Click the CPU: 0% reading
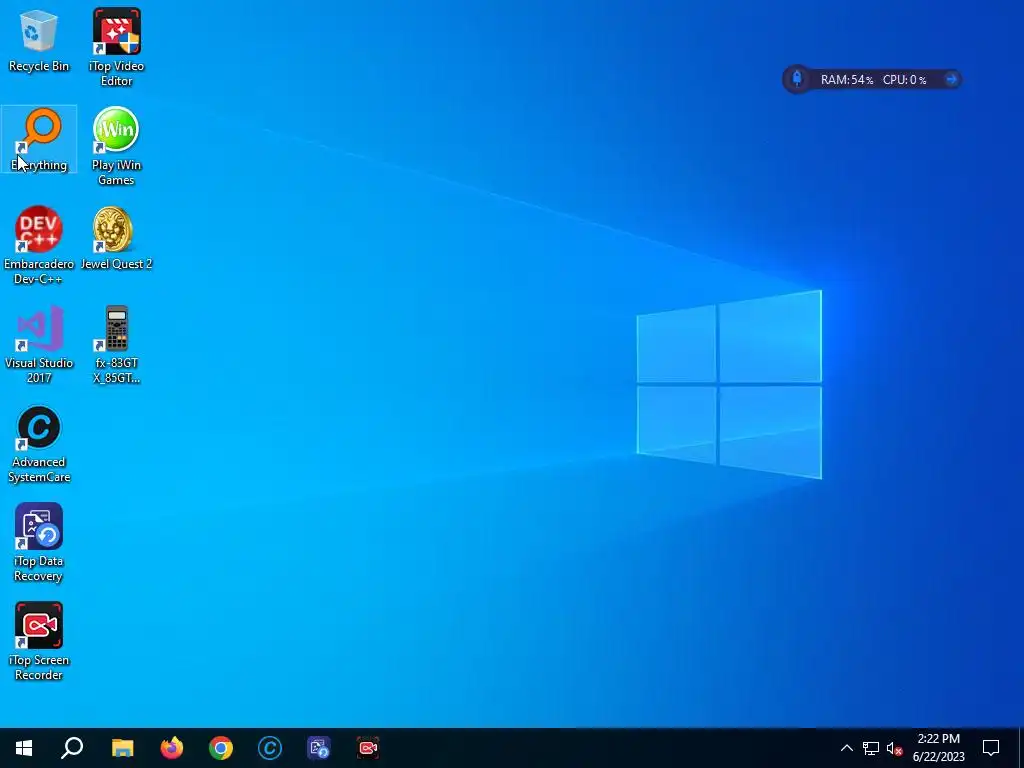 (x=904, y=80)
